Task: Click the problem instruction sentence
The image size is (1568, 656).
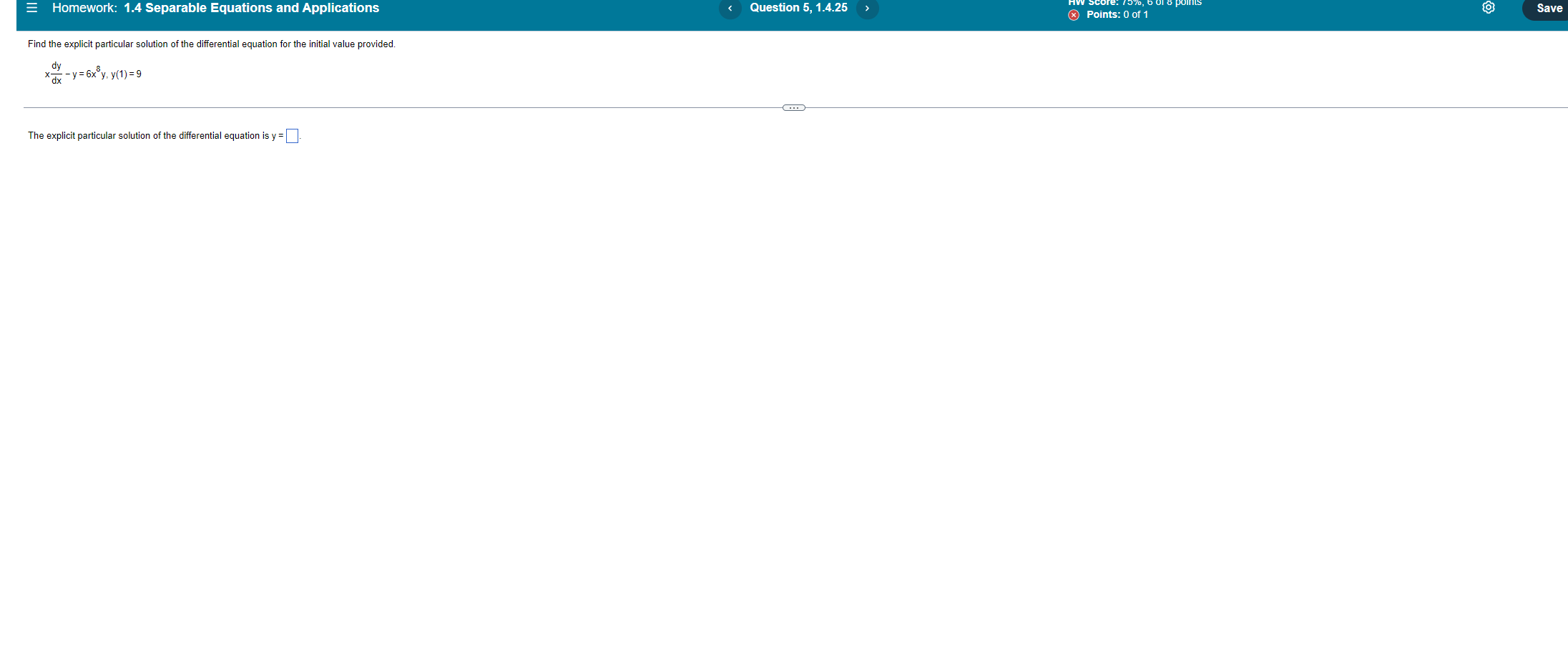Action: click(212, 44)
